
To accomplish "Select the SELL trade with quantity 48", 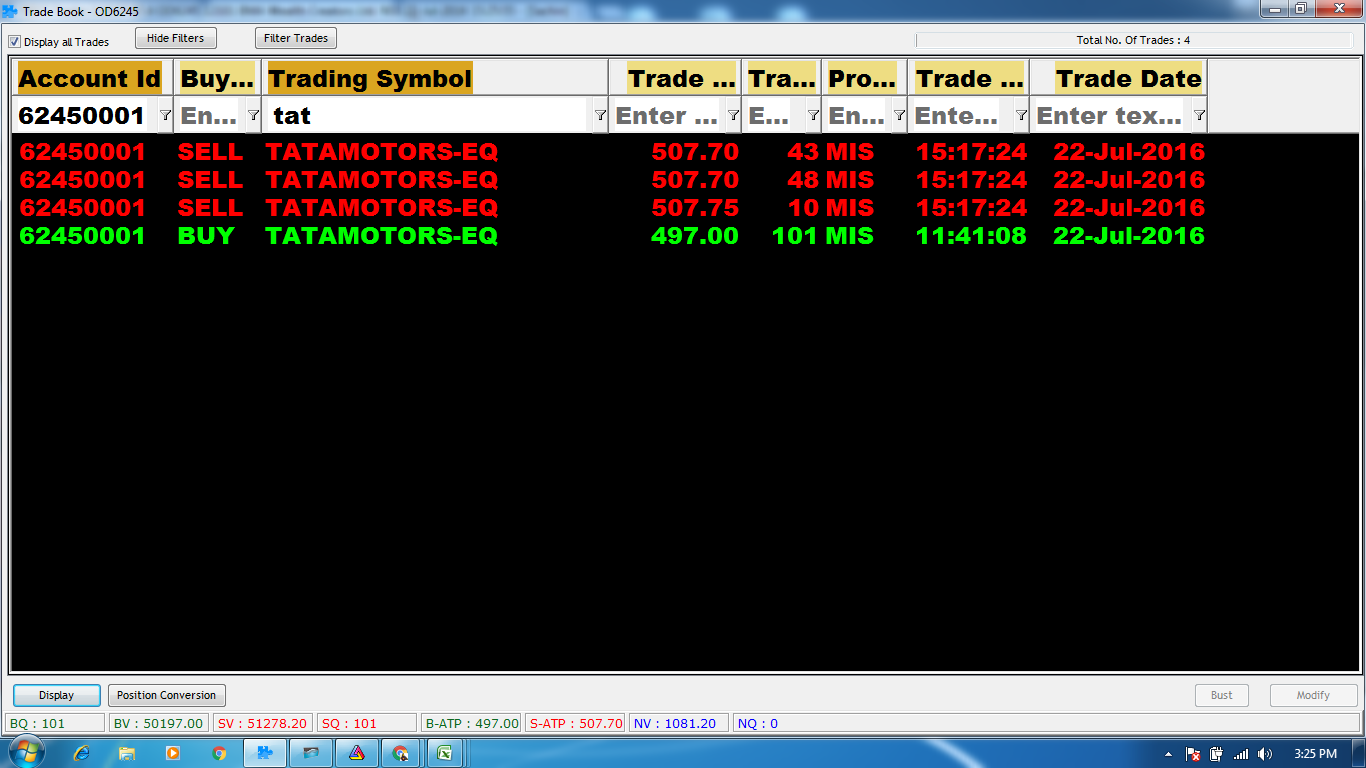I will pyautogui.click(x=612, y=180).
